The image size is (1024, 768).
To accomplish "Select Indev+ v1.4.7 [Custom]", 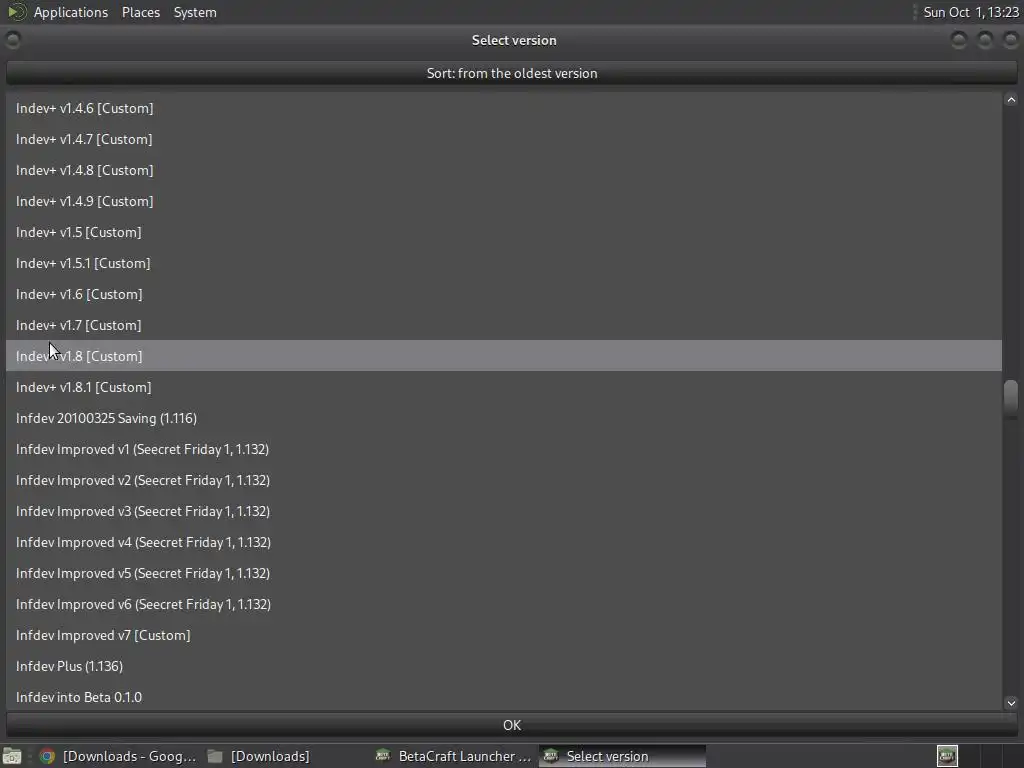I will coord(504,139).
